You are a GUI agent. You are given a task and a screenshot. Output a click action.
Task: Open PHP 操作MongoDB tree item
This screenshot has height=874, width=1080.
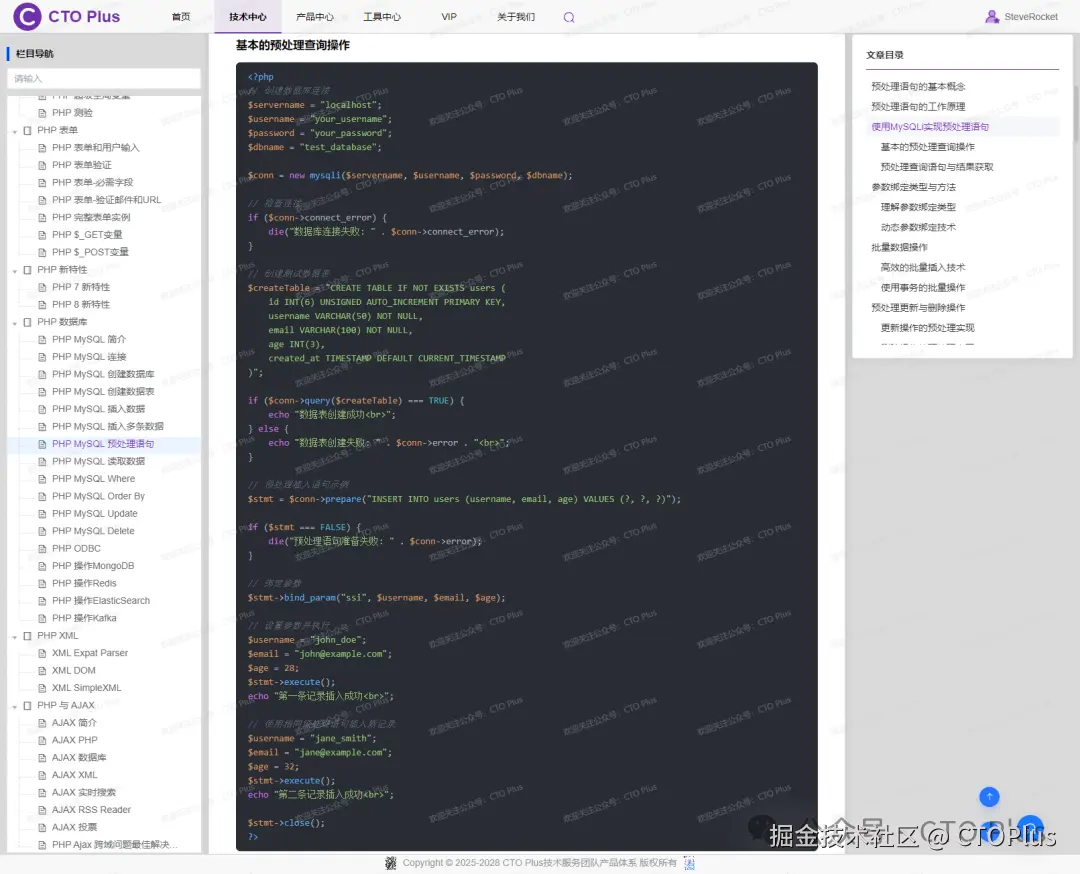[x=93, y=565]
